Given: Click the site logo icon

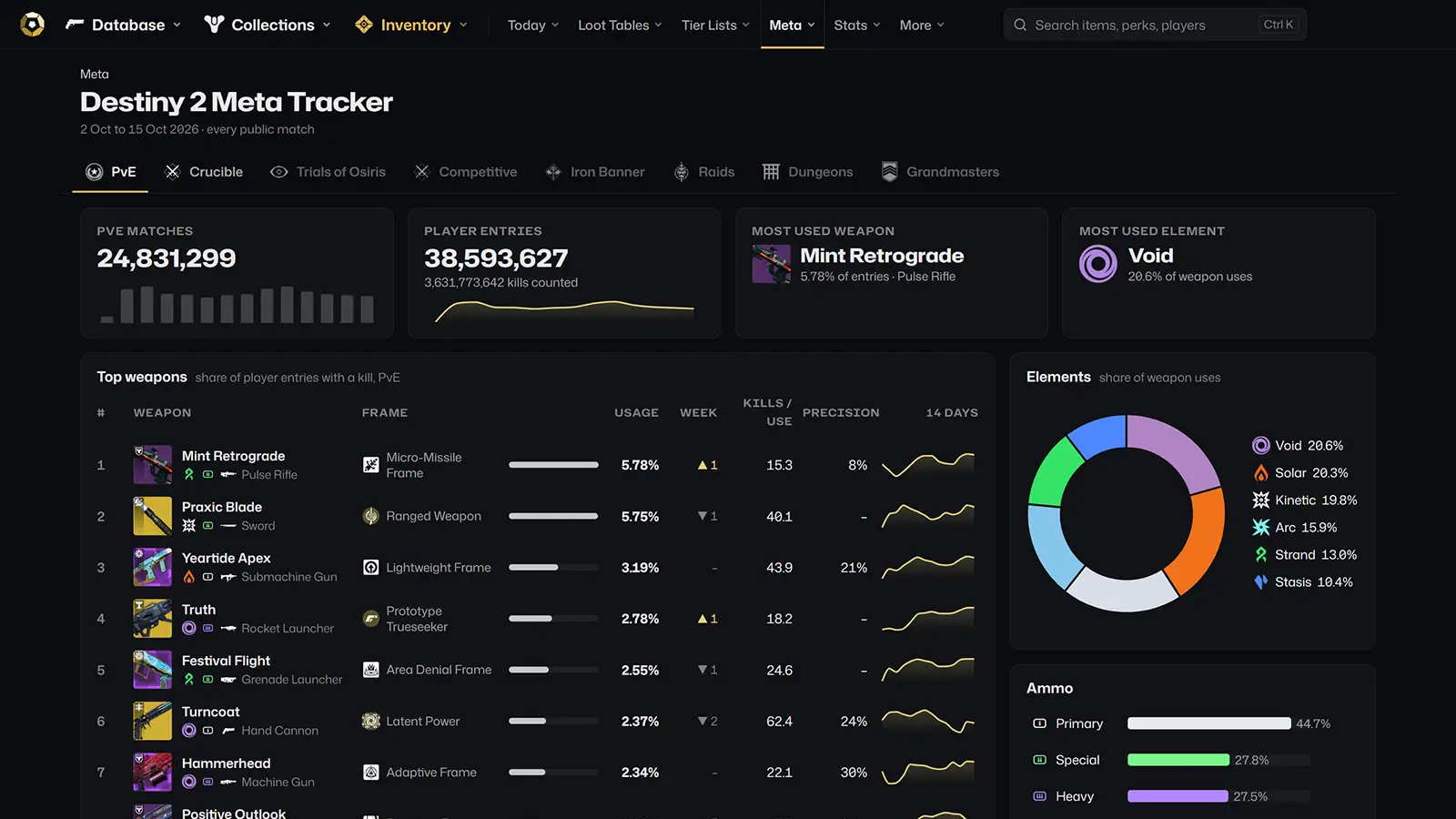Looking at the screenshot, I should (32, 25).
